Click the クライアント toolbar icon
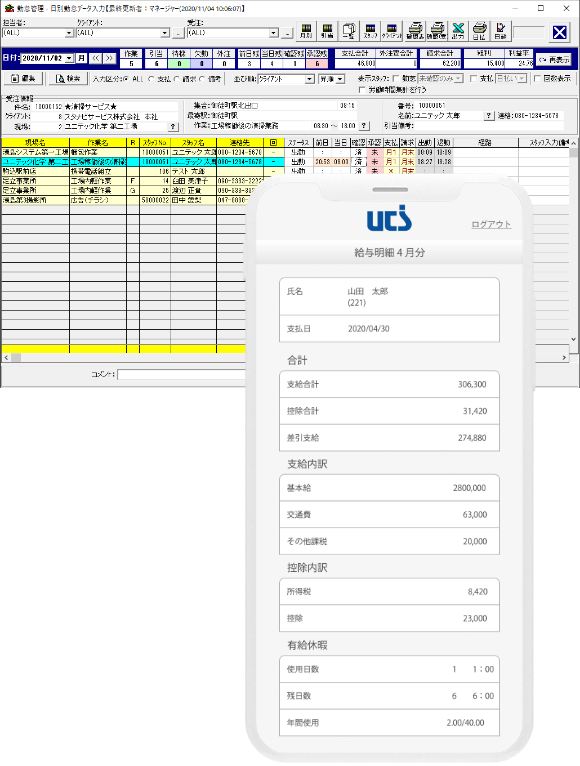The width and height of the screenshot is (580, 766). [391, 31]
